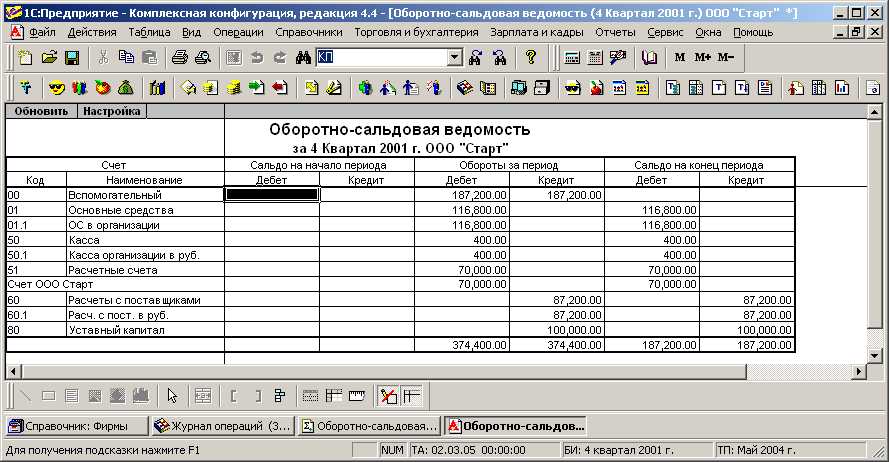Open the Торговля и бухгалтерия menu
The image size is (889, 462).
pyautogui.click(x=417, y=32)
